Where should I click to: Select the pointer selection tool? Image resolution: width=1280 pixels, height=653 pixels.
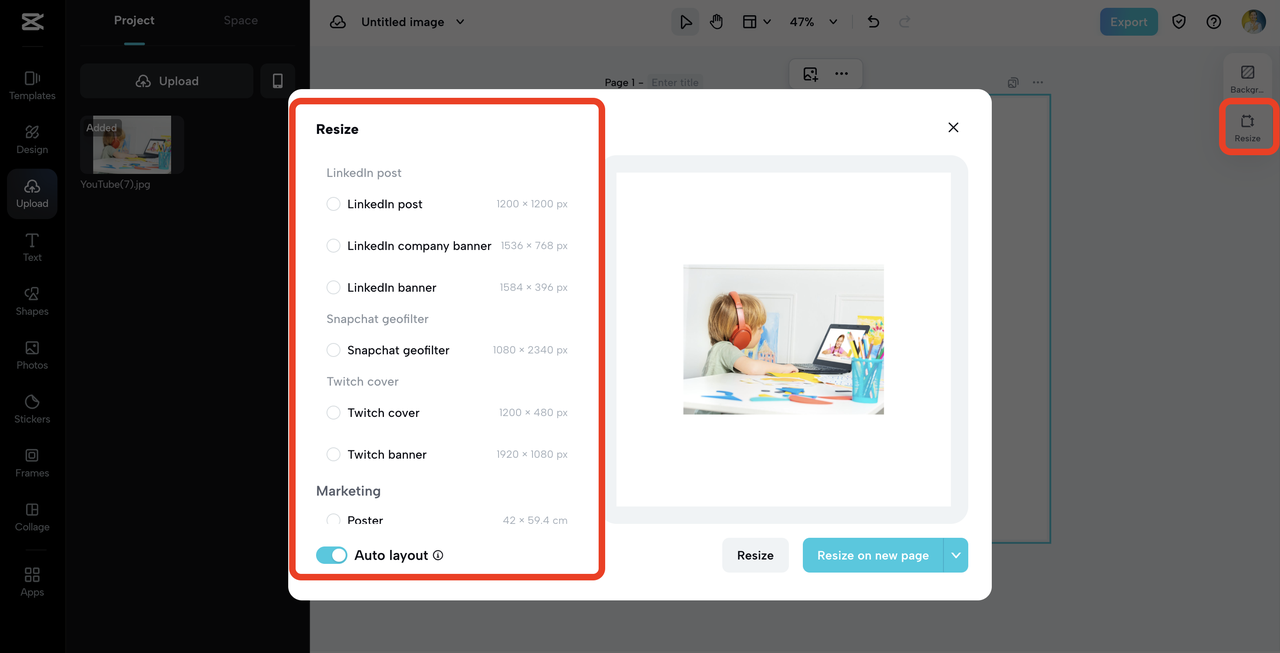click(x=685, y=22)
